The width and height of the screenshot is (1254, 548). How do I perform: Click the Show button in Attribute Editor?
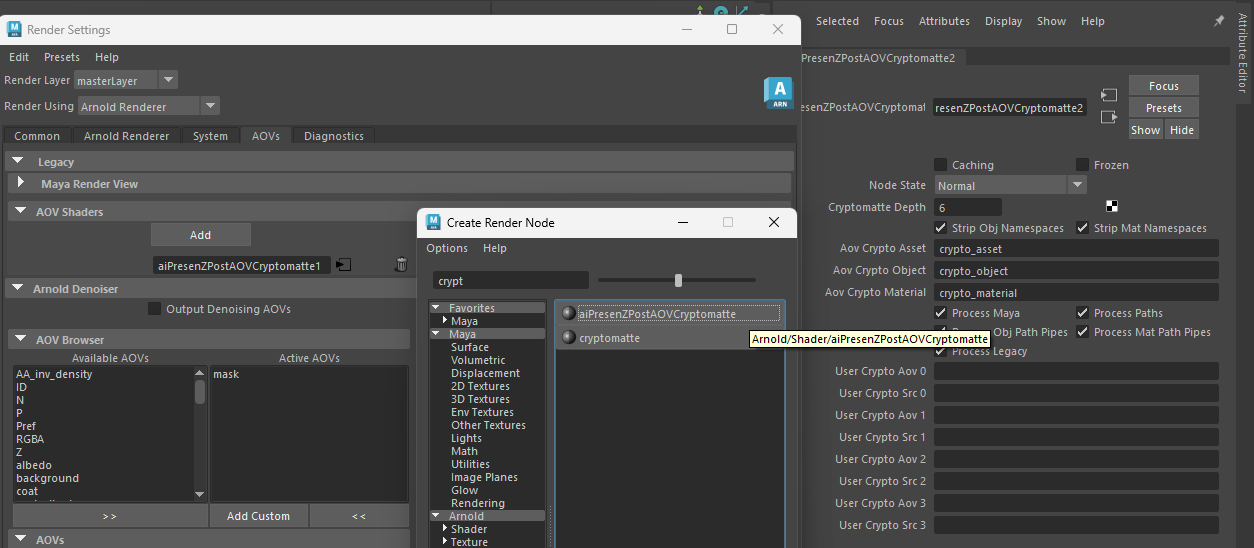(1146, 130)
